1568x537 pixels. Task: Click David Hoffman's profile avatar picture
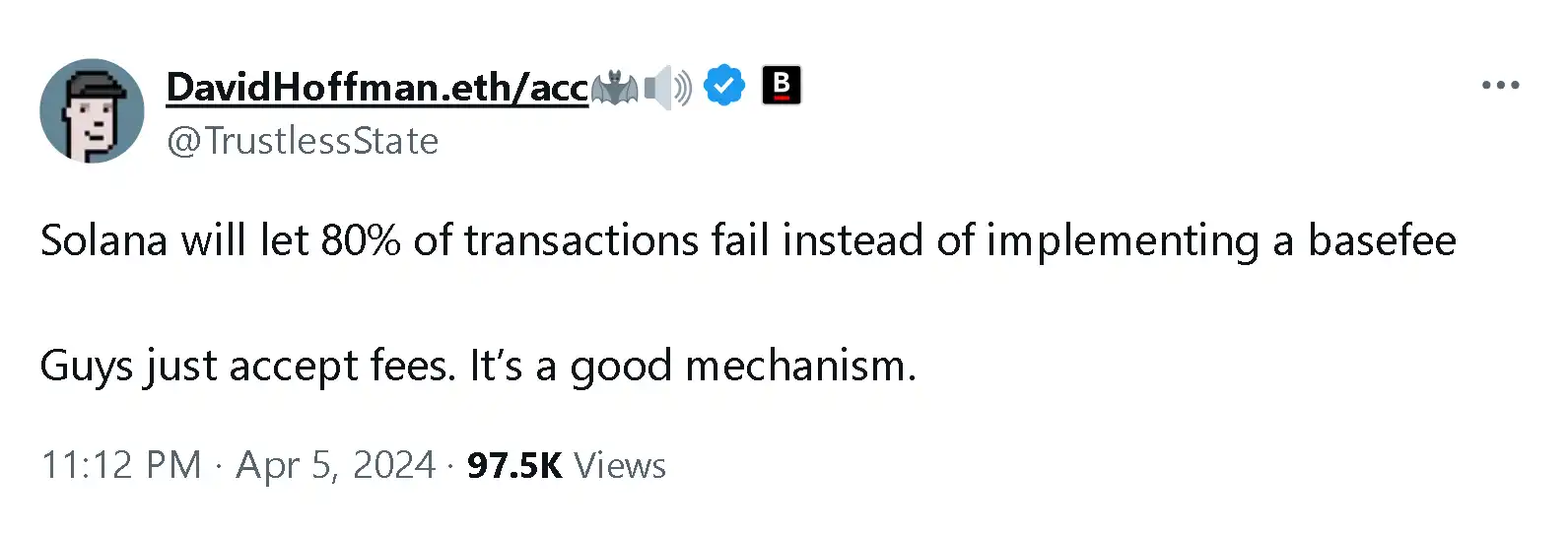pos(92,110)
